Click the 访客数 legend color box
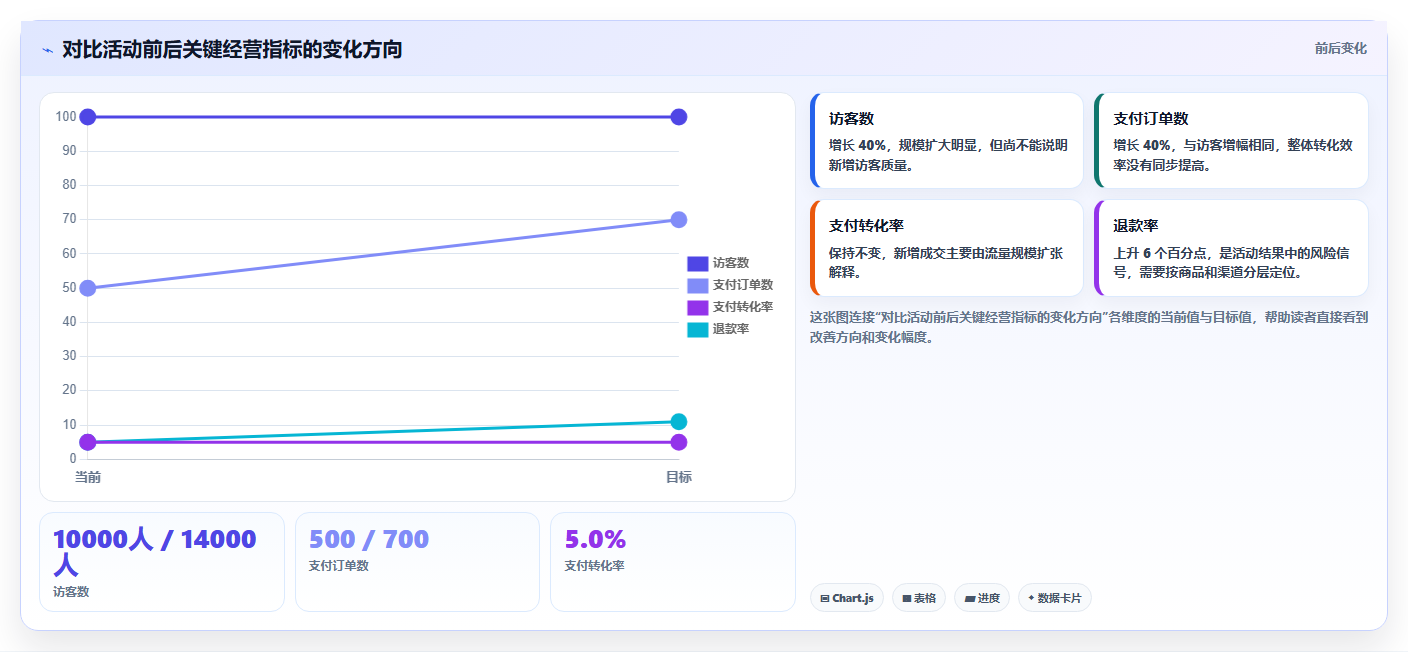1408x652 pixels. pos(697,263)
